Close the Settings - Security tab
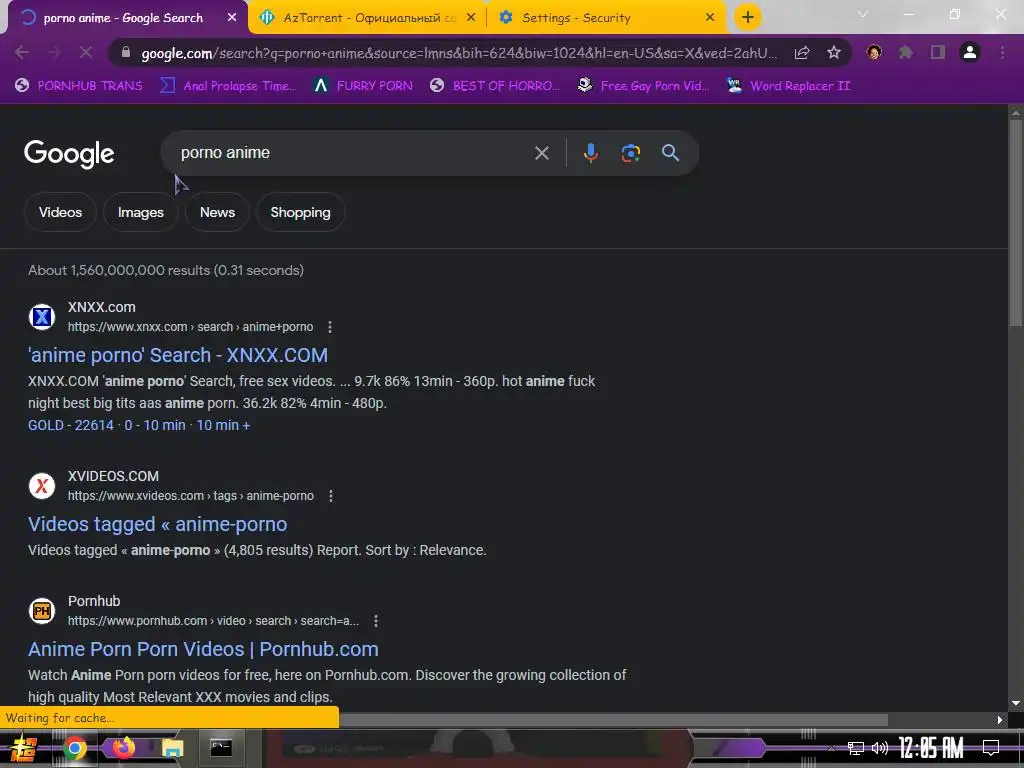Image resolution: width=1024 pixels, height=768 pixels. [710, 18]
